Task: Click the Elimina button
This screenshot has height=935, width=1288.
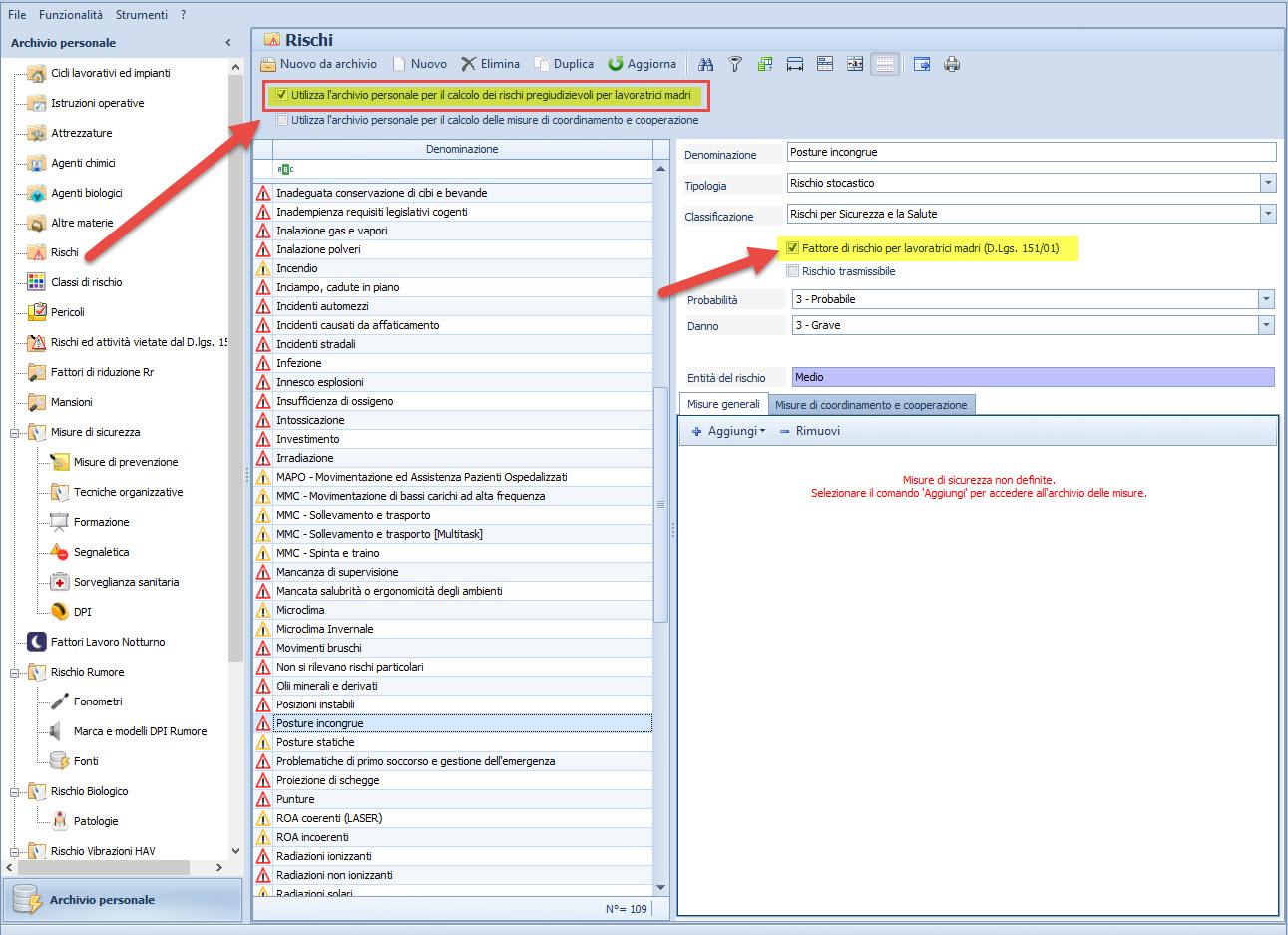Action: pyautogui.click(x=490, y=64)
